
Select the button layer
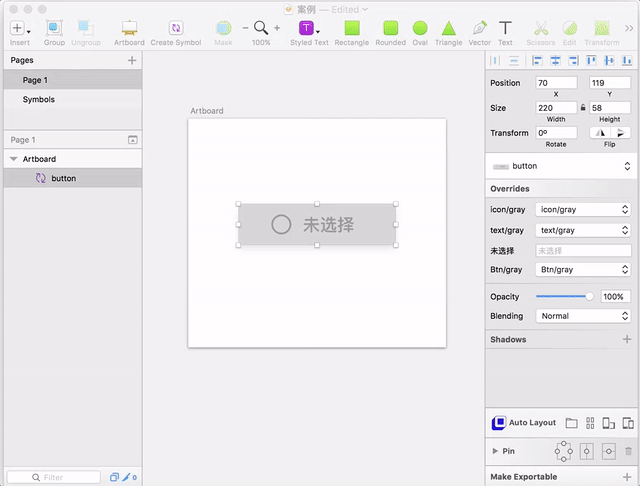coord(73,178)
